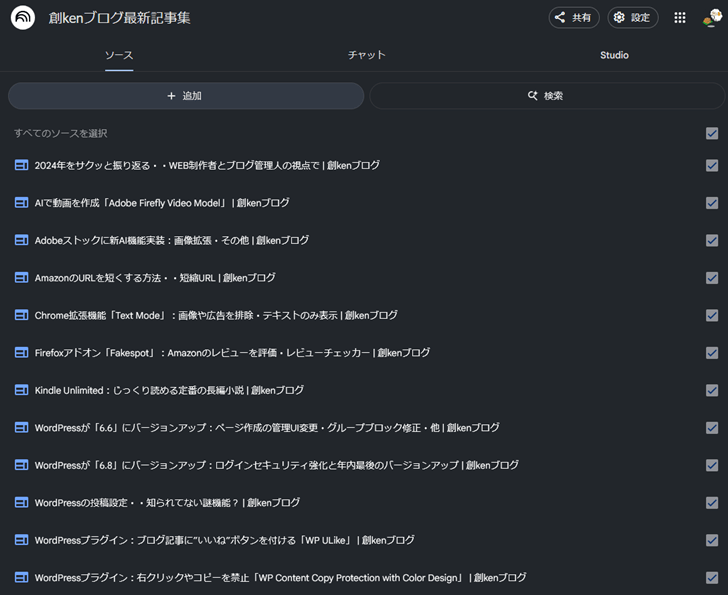The height and width of the screenshot is (595, 728).
Task: Uncheck the AmazonのURLを短くする方法 source
Action: tap(712, 278)
